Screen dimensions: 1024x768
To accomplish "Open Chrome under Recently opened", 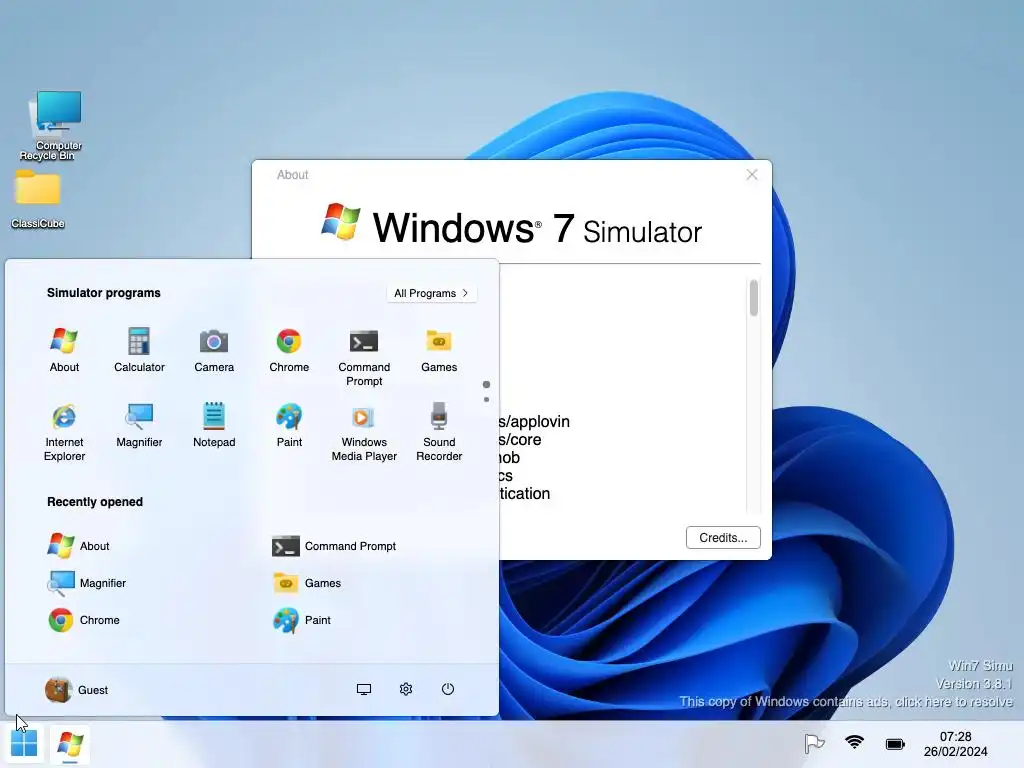I will (x=84, y=620).
